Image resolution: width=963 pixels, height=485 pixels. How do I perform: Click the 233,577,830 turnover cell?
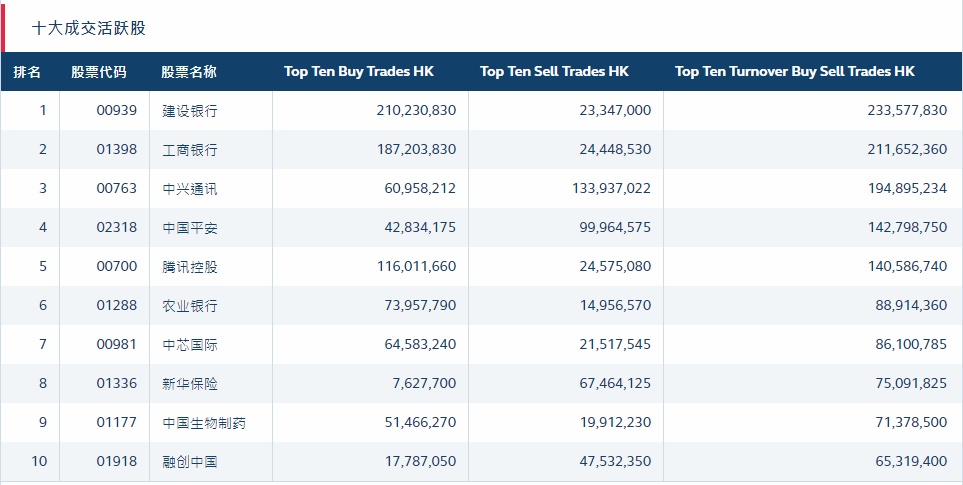click(906, 111)
